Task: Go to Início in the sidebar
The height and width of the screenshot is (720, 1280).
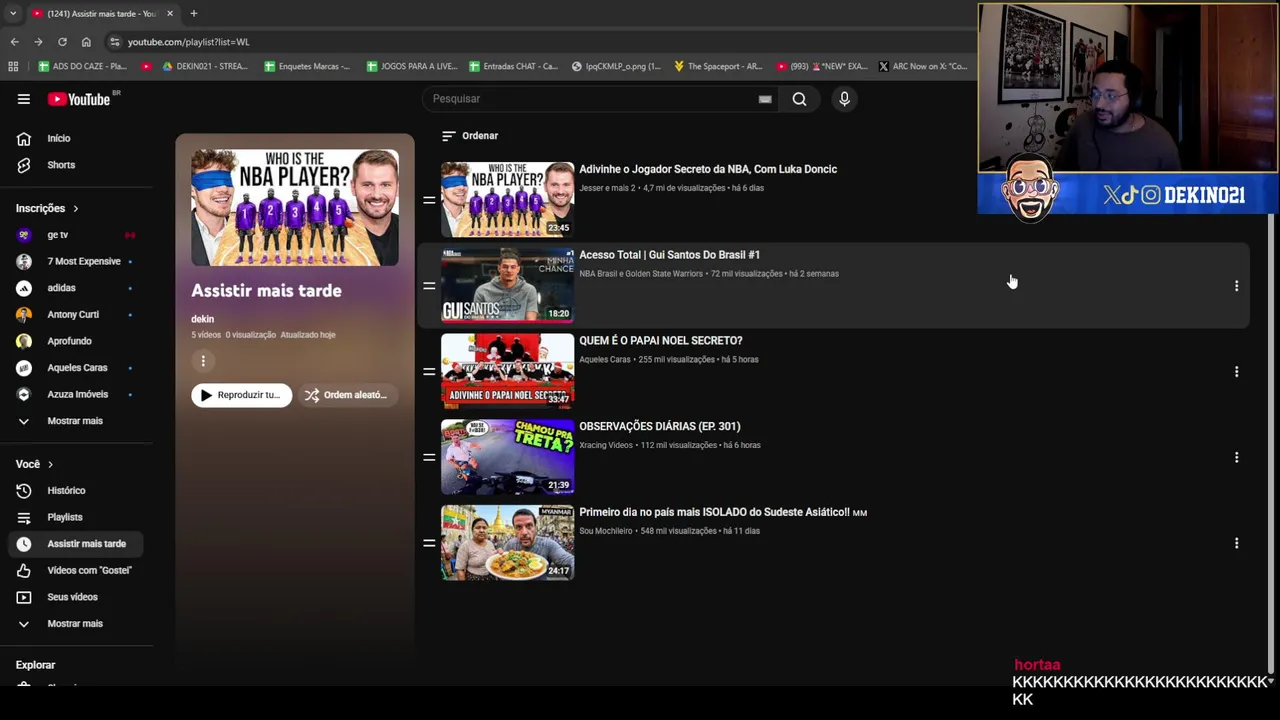Action: point(59,138)
